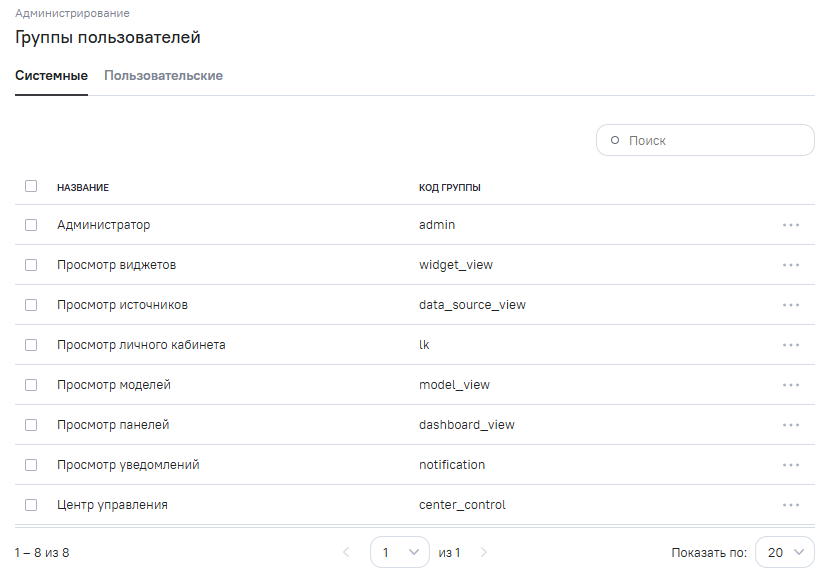The height and width of the screenshot is (571, 823).
Task: Open three-dot menu for Просмотр панелей
Action: pos(791,425)
